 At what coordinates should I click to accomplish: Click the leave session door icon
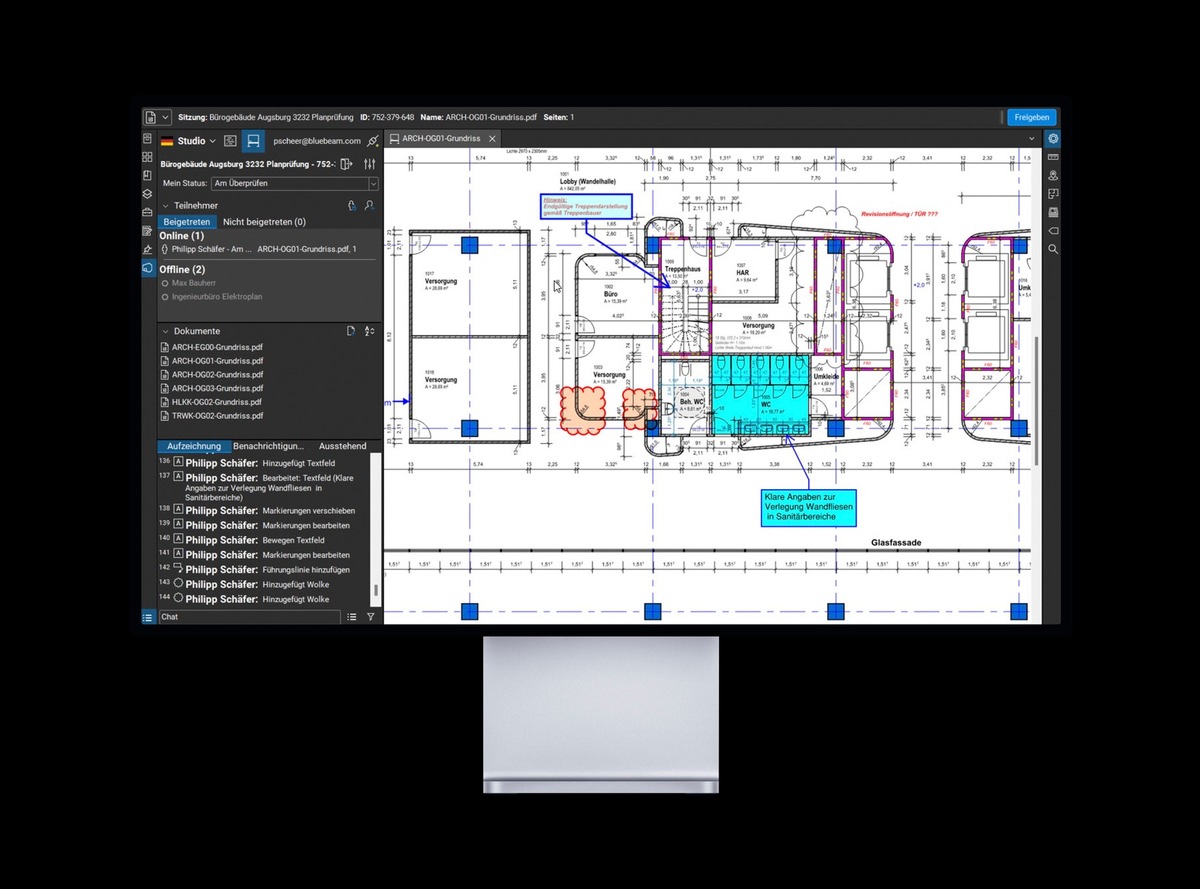click(347, 164)
